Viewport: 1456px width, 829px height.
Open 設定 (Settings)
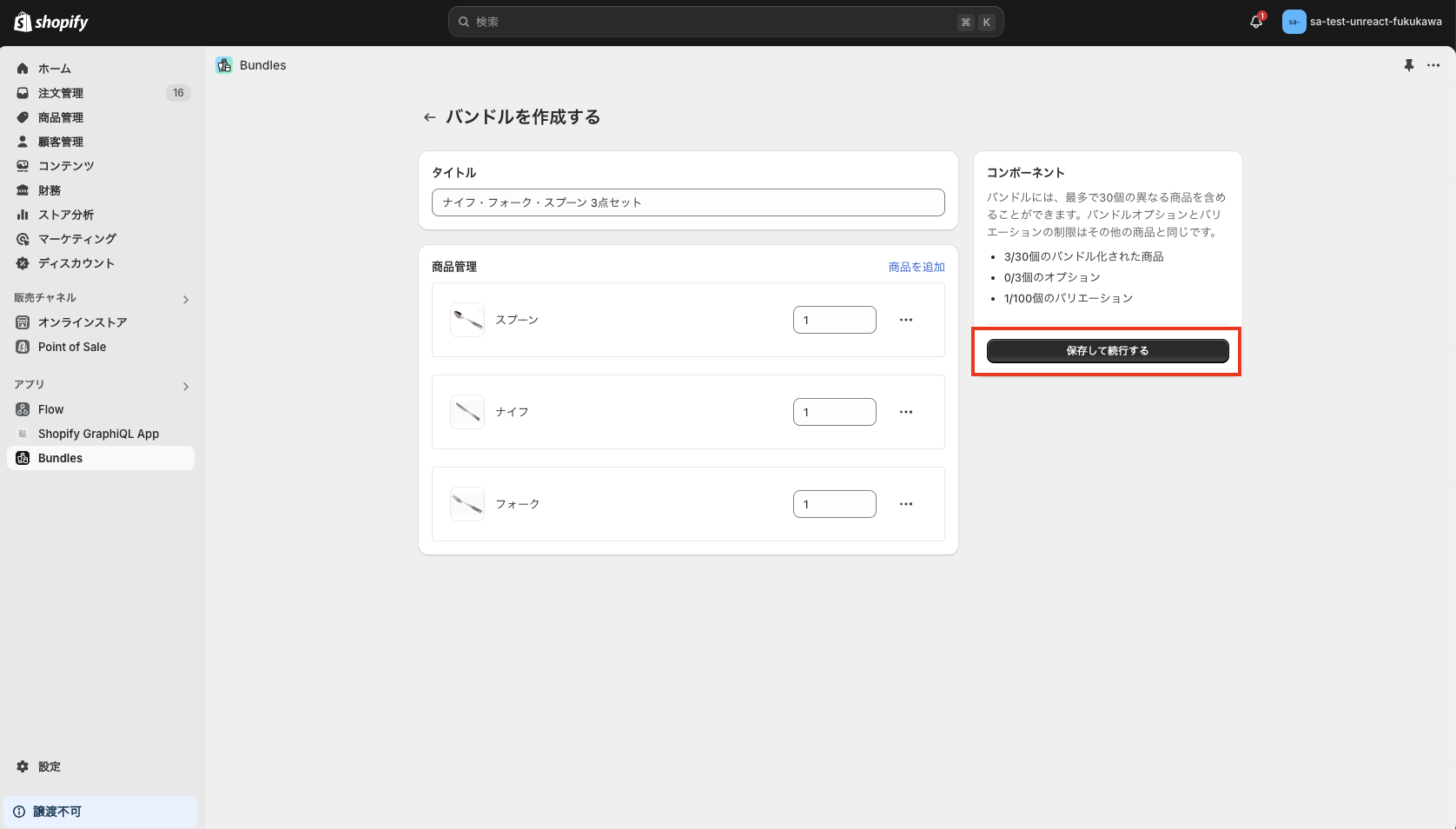coord(49,767)
